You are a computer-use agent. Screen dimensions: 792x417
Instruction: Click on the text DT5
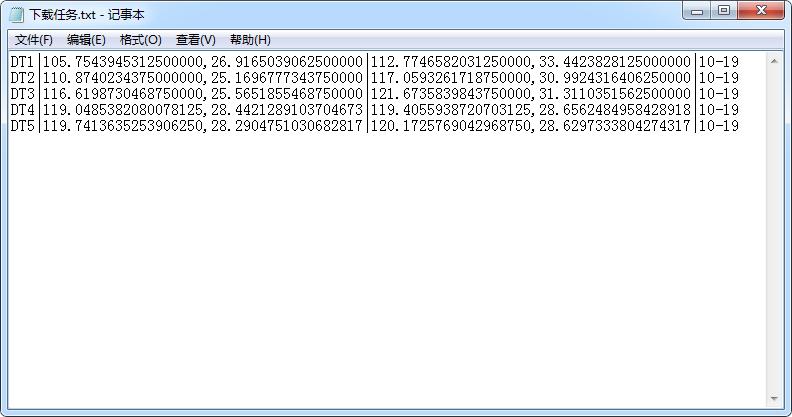[x=22, y=126]
